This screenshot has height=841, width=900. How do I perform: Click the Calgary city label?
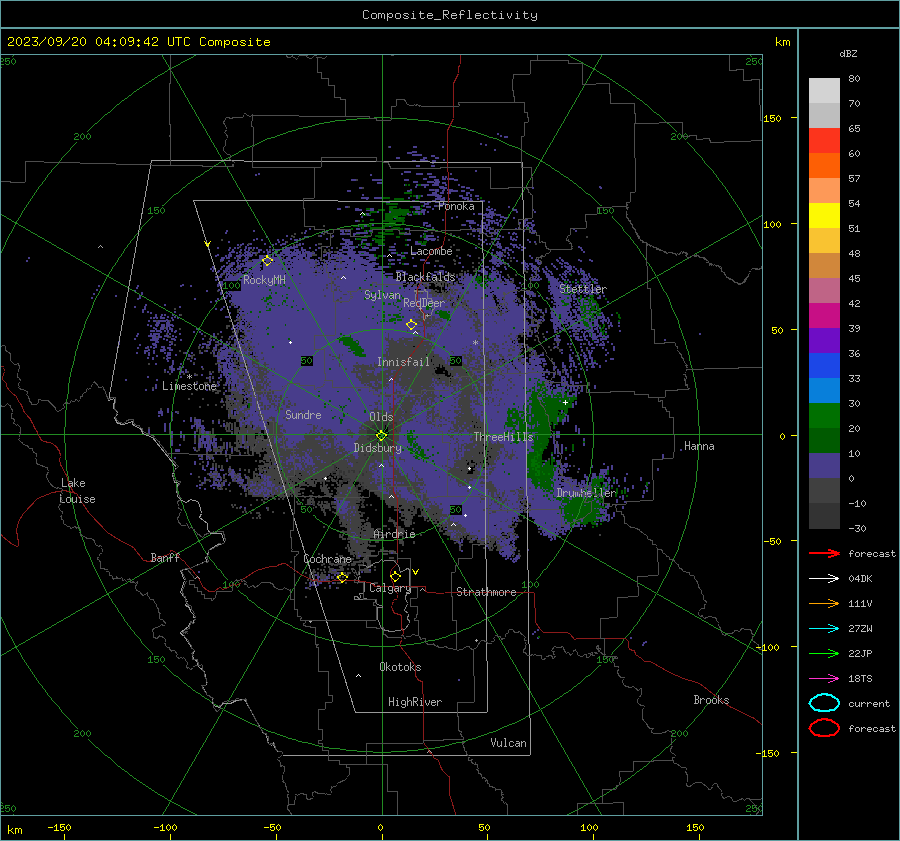click(x=390, y=588)
